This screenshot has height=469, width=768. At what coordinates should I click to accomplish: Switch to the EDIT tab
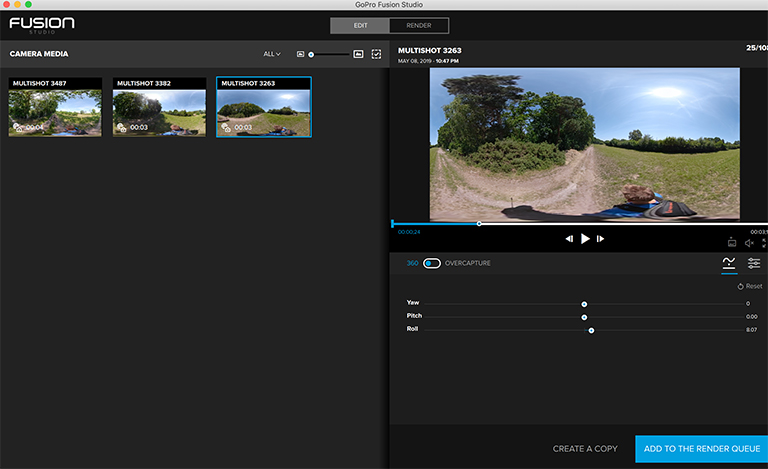click(x=360, y=25)
